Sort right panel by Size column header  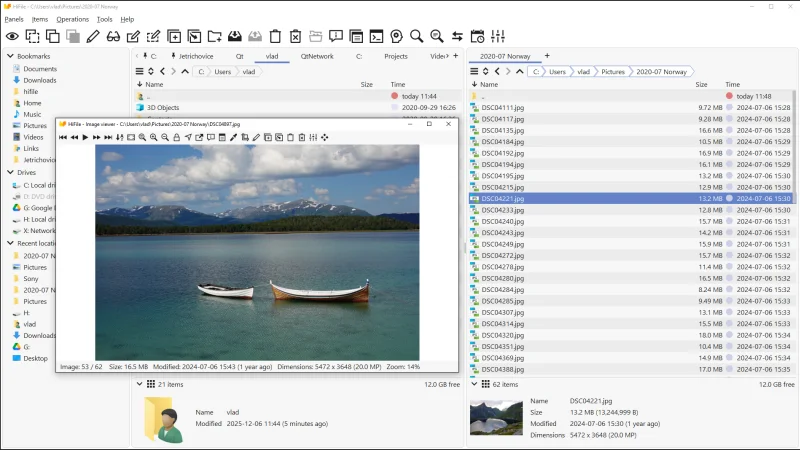pyautogui.click(x=702, y=85)
